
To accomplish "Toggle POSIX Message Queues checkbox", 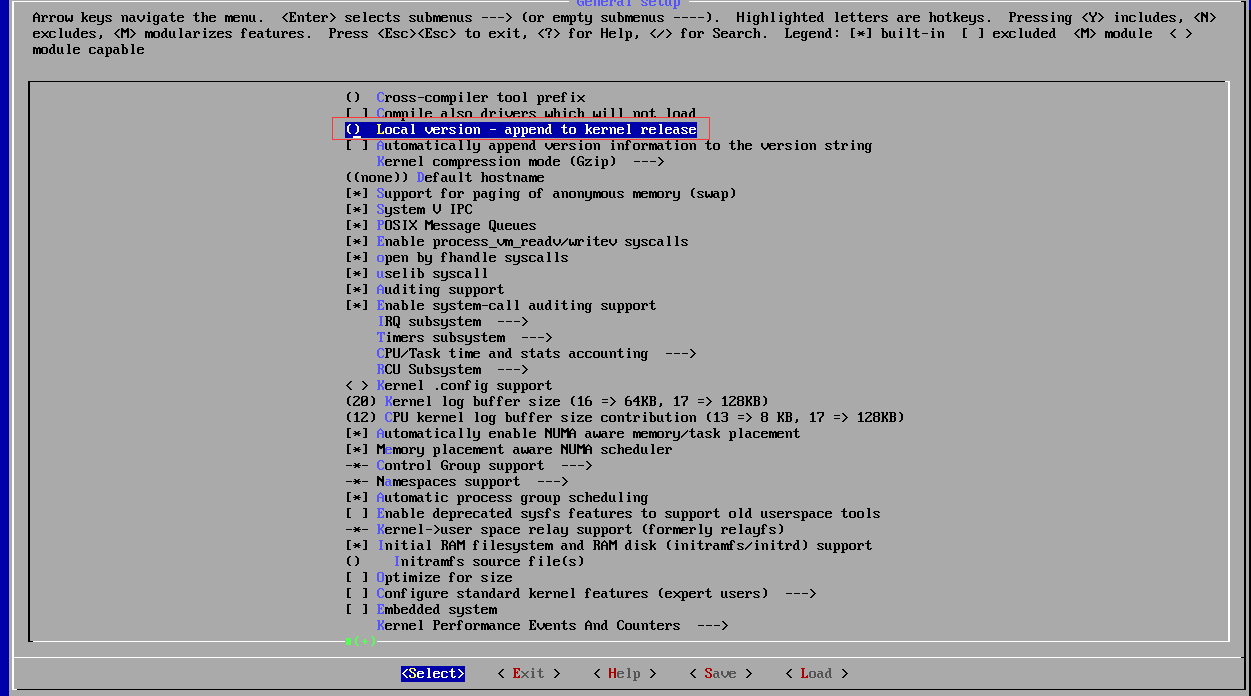I will click(357, 226).
